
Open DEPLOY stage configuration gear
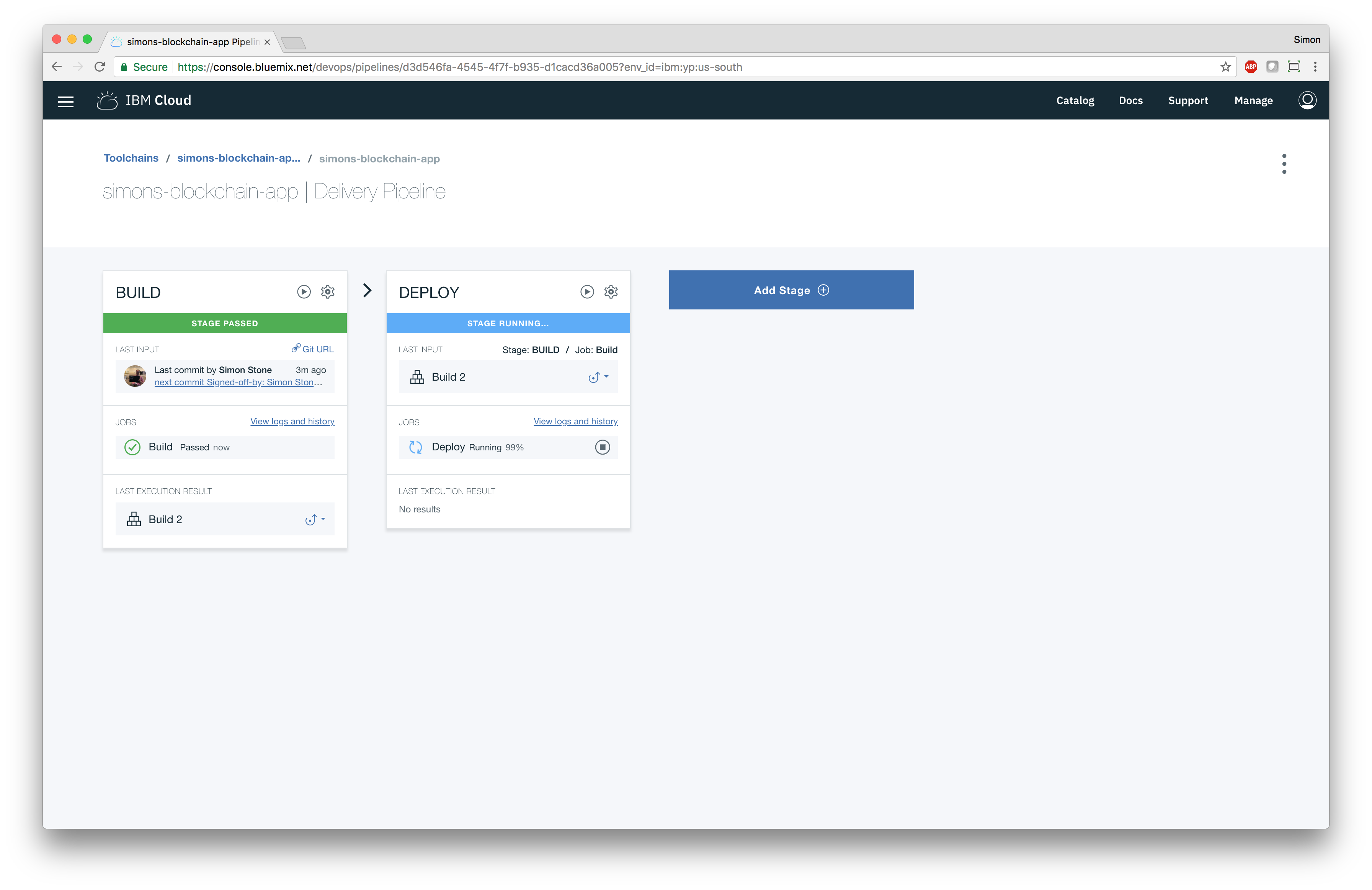pyautogui.click(x=611, y=292)
